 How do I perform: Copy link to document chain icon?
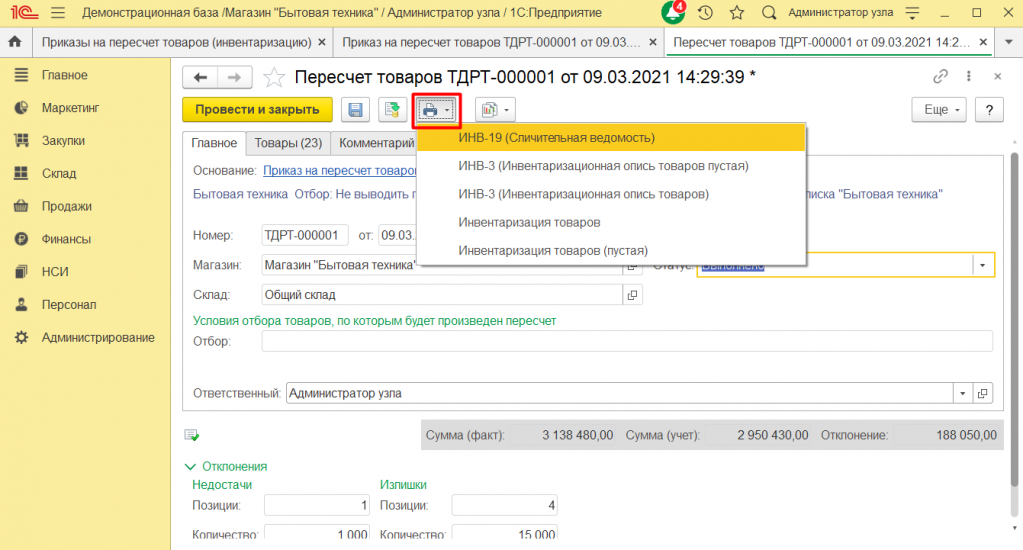coord(940,76)
